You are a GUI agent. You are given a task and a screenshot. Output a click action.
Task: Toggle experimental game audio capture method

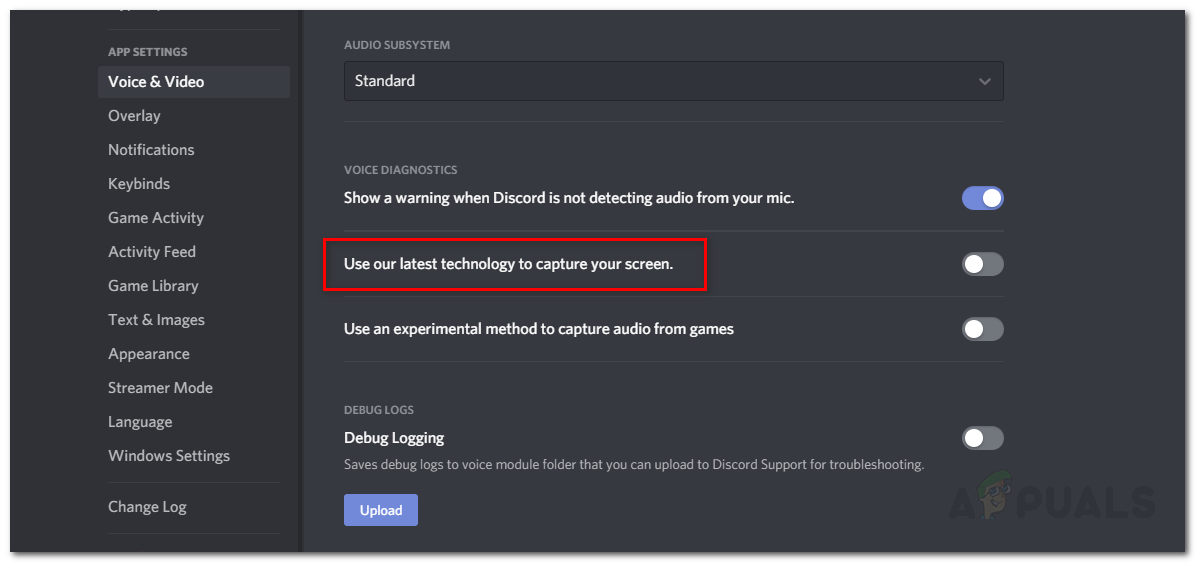click(982, 329)
